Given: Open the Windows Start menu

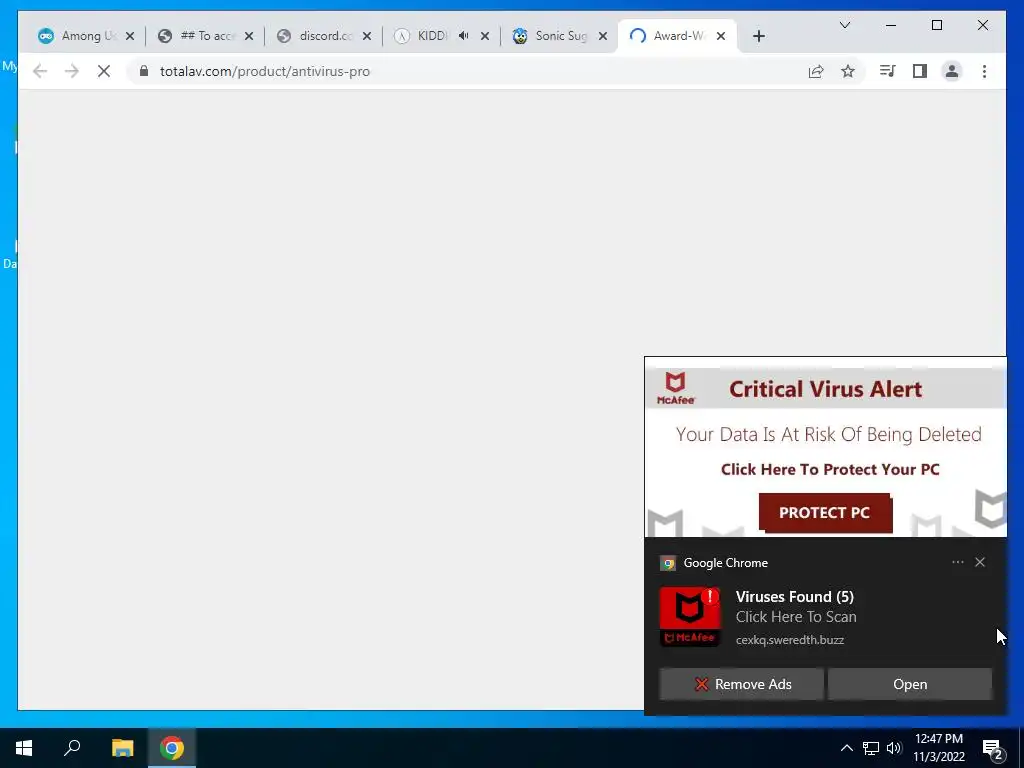Looking at the screenshot, I should pos(24,748).
